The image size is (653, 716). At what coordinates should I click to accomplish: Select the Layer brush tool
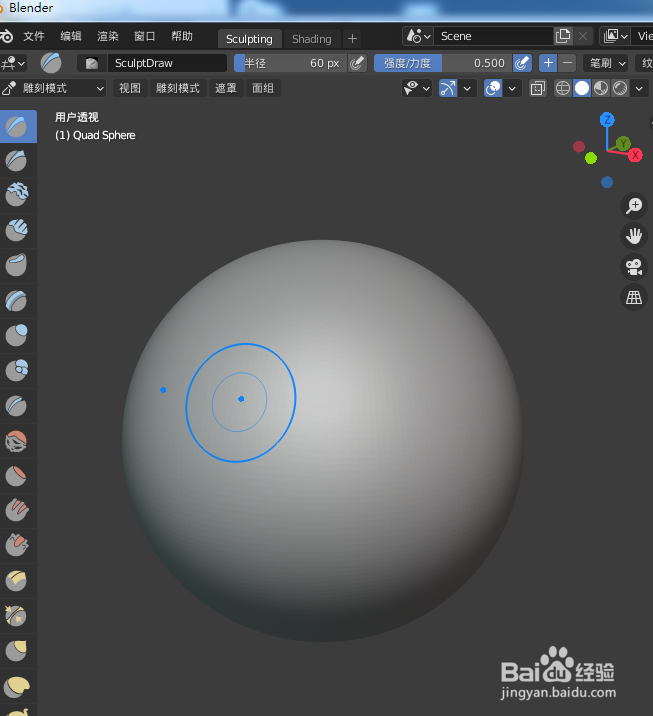coord(17,300)
